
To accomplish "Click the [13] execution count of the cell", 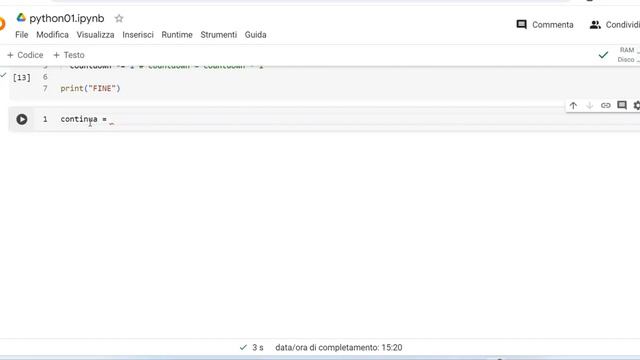I will [x=22, y=77].
